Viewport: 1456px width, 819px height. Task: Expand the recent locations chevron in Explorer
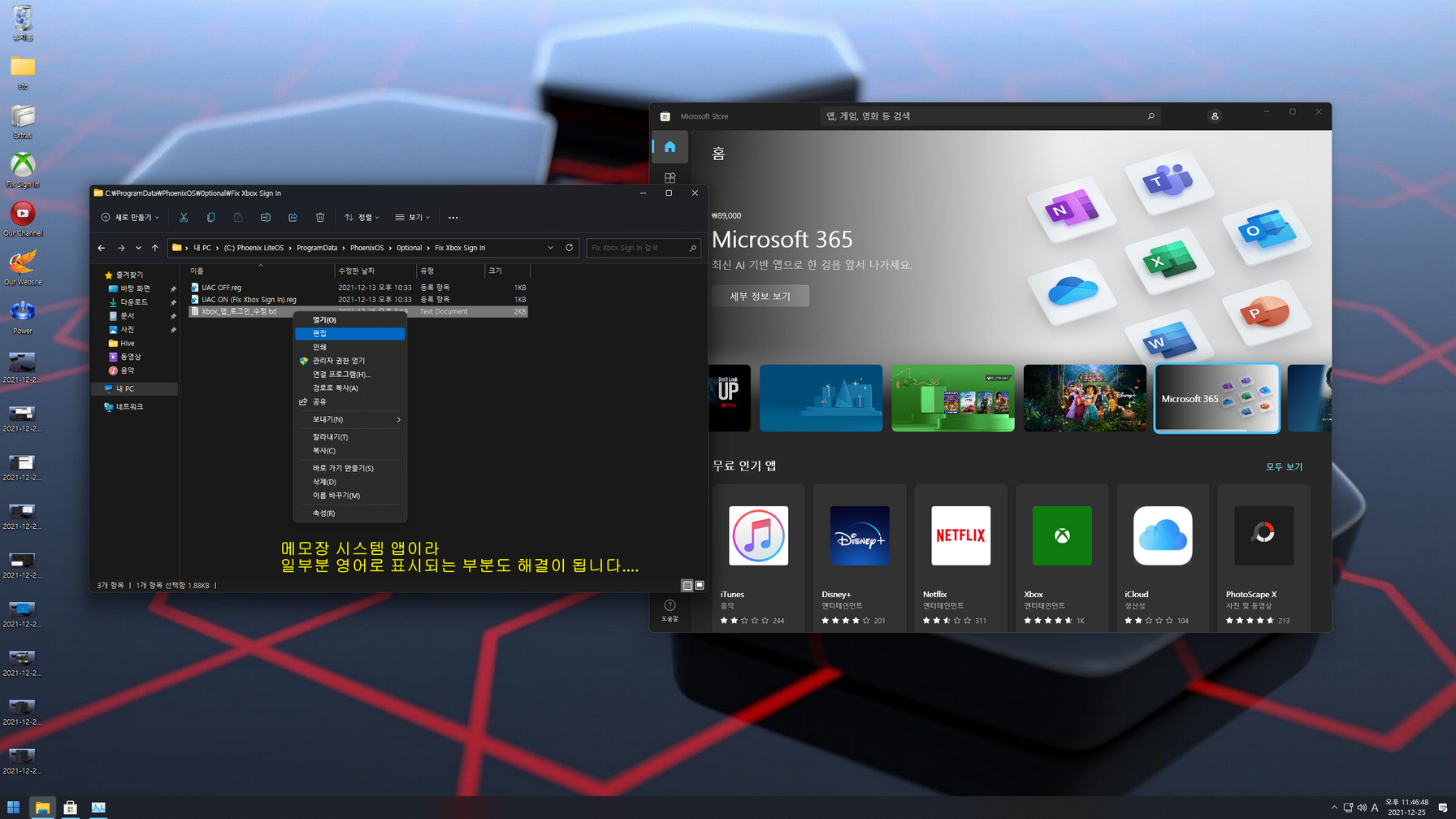tap(138, 248)
